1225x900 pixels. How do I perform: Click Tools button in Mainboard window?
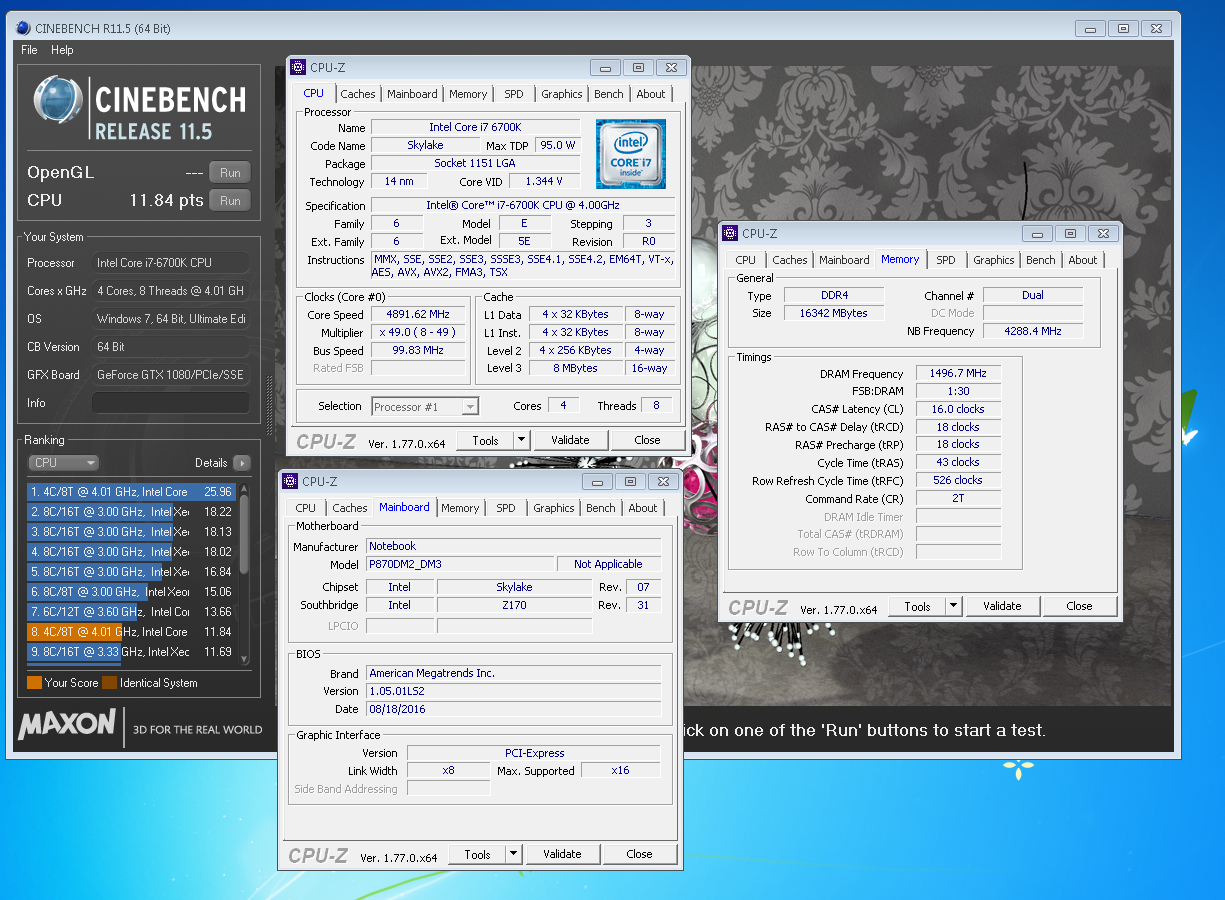click(x=477, y=854)
